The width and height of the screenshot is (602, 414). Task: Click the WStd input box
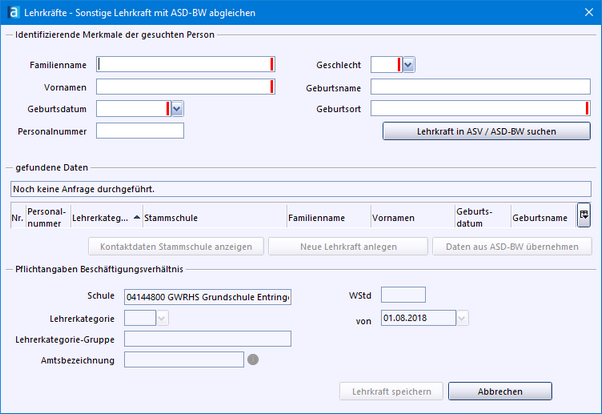coord(404,295)
